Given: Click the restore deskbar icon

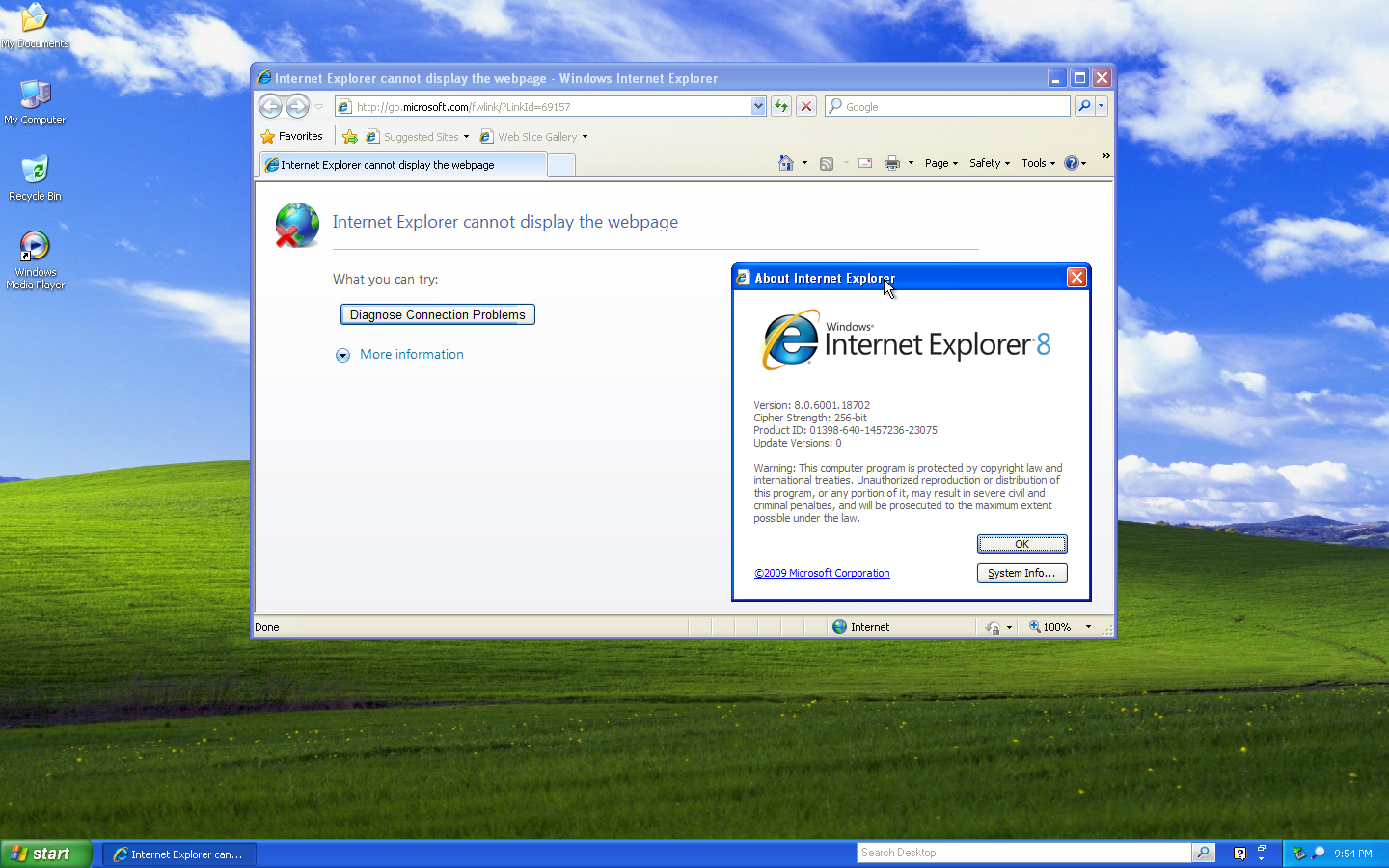Looking at the screenshot, I should tap(1262, 848).
